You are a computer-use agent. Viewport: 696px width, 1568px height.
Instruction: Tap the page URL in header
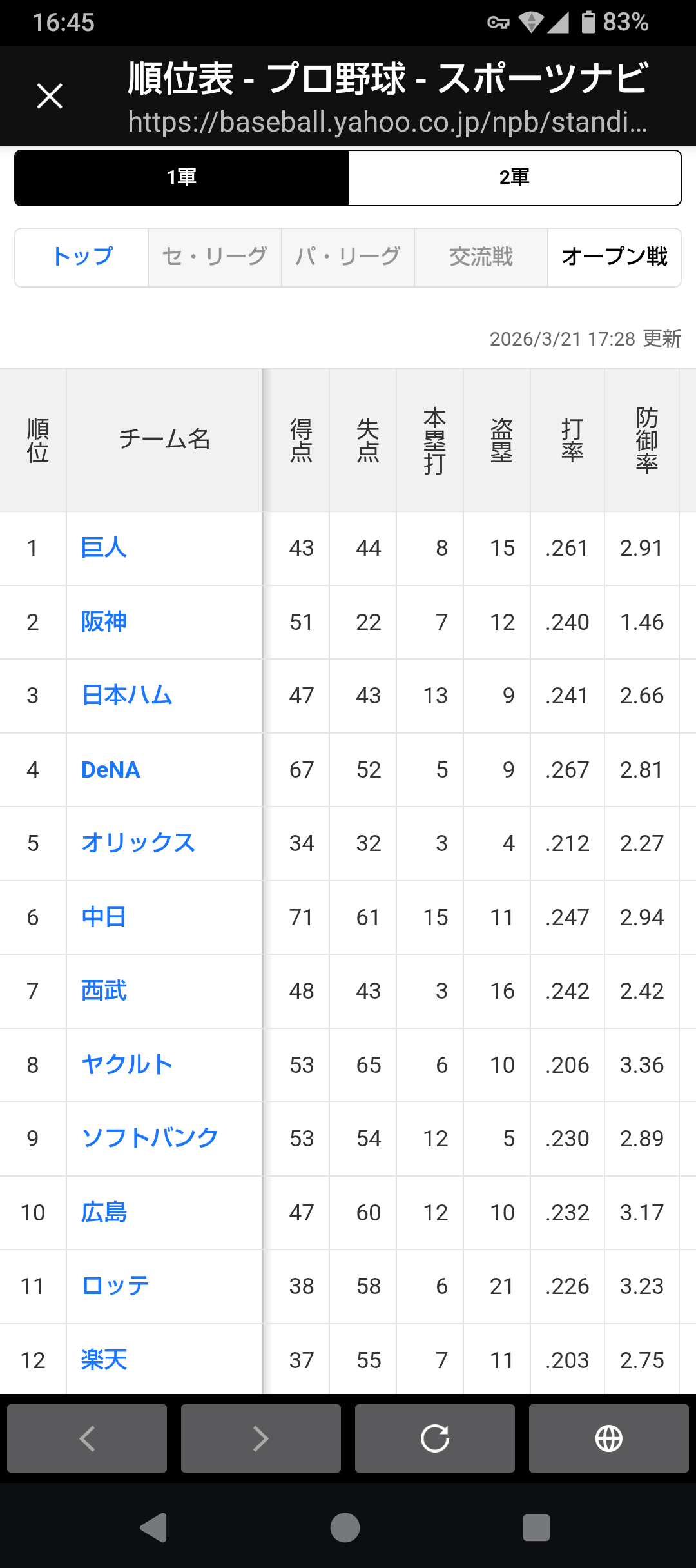[387, 122]
